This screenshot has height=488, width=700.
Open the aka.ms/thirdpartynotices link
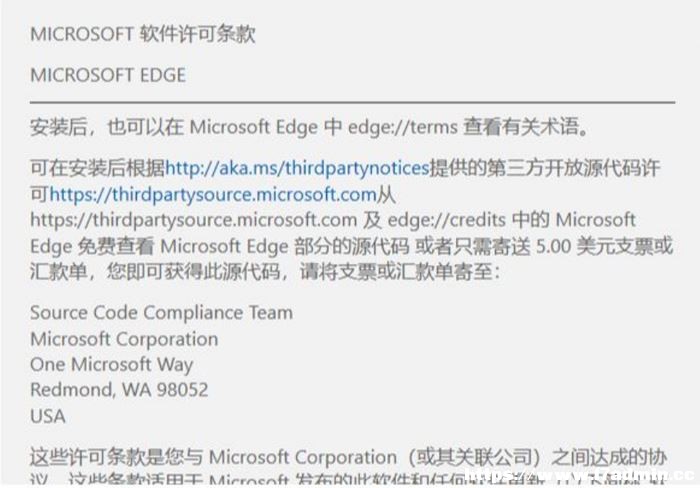(297, 168)
